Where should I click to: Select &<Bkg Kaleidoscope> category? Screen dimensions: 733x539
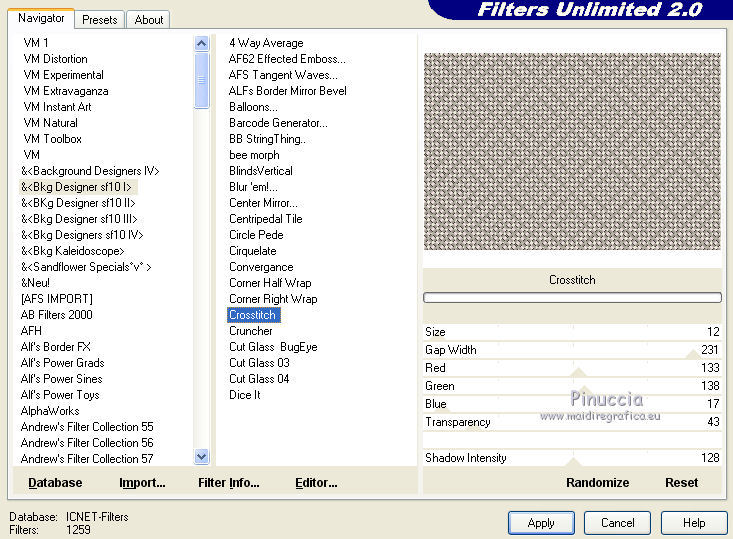(x=72, y=251)
